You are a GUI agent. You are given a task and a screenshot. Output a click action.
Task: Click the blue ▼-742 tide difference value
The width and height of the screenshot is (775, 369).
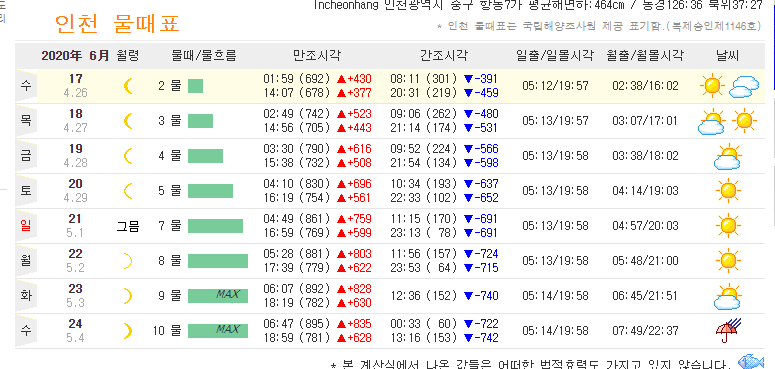pyautogui.click(x=481, y=338)
